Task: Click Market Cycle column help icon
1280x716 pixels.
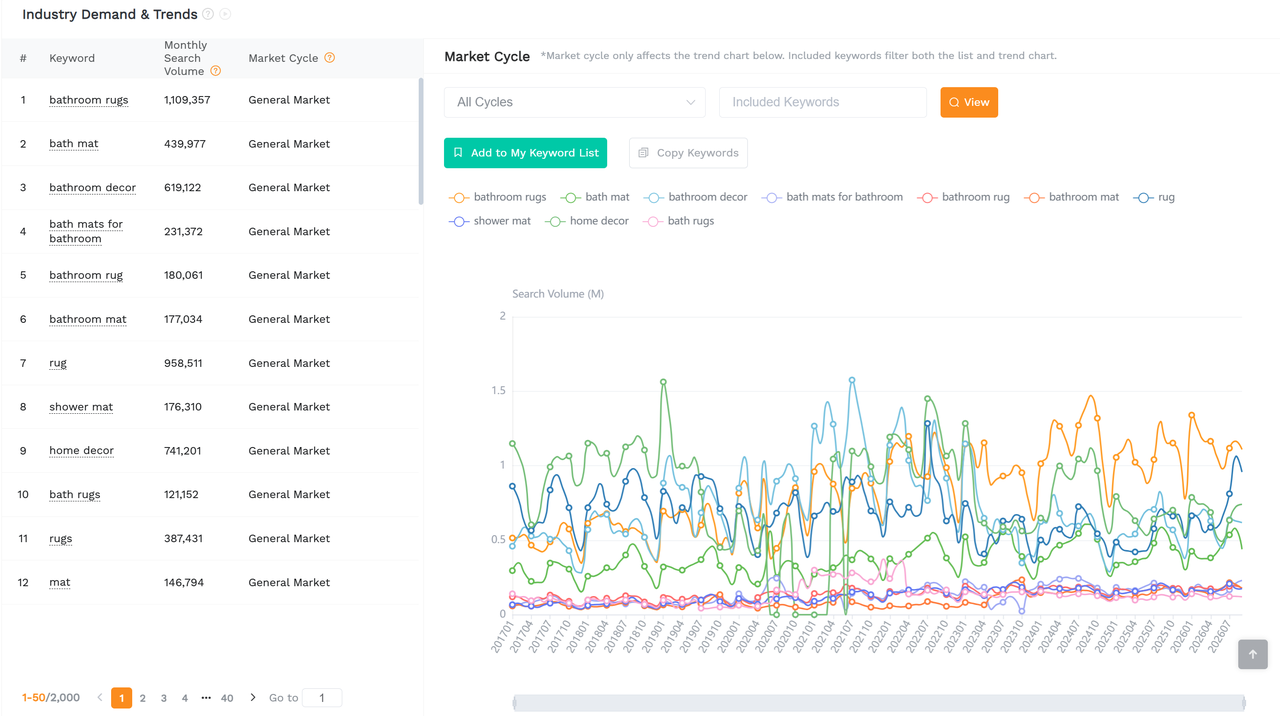Action: coord(330,58)
